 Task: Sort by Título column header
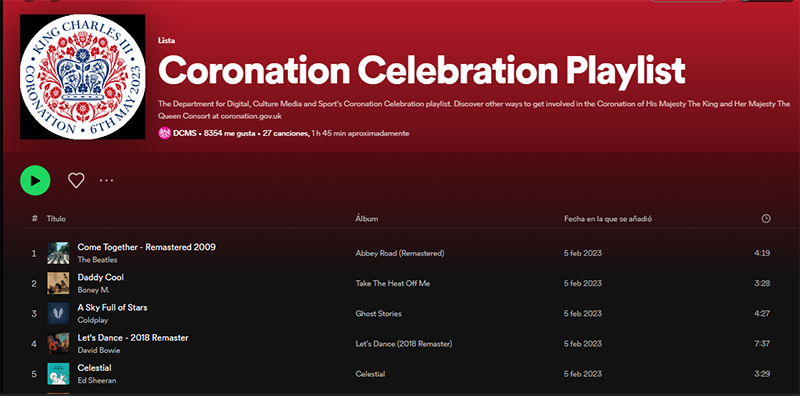coord(56,218)
